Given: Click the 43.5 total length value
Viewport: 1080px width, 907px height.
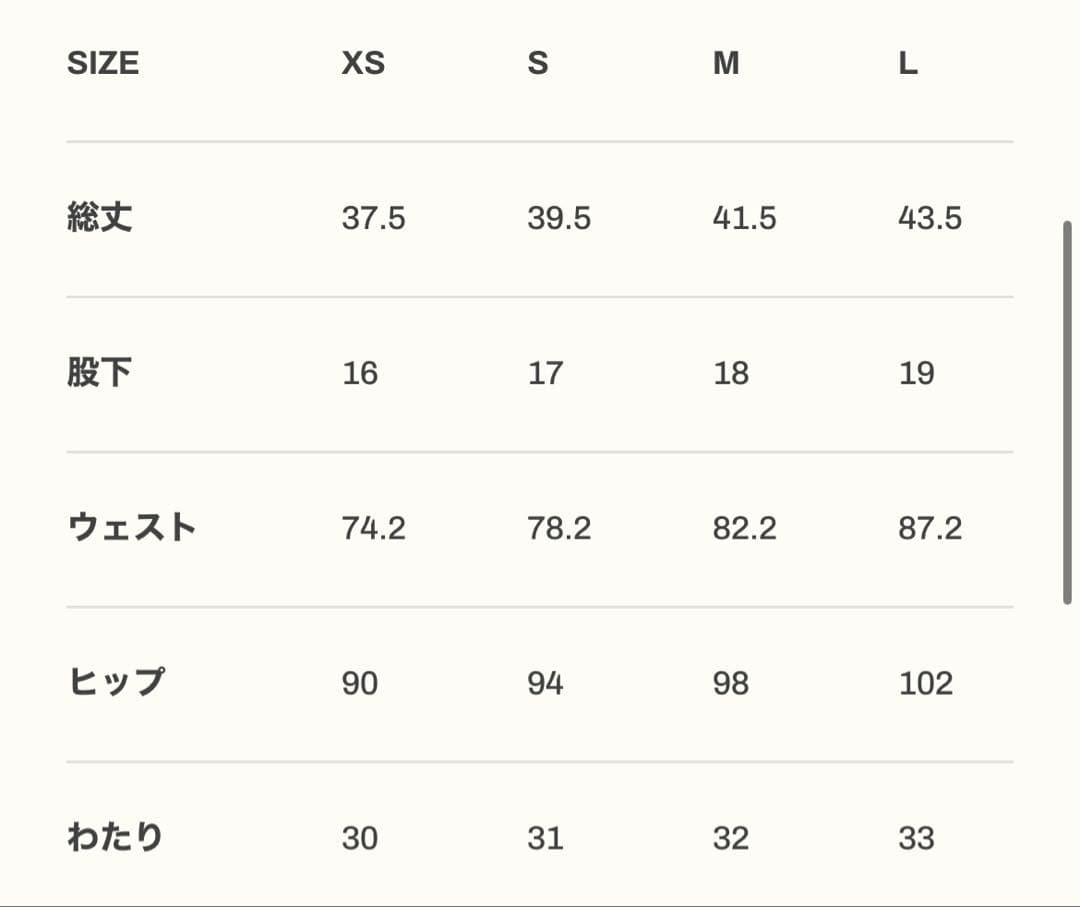Looking at the screenshot, I should [930, 218].
